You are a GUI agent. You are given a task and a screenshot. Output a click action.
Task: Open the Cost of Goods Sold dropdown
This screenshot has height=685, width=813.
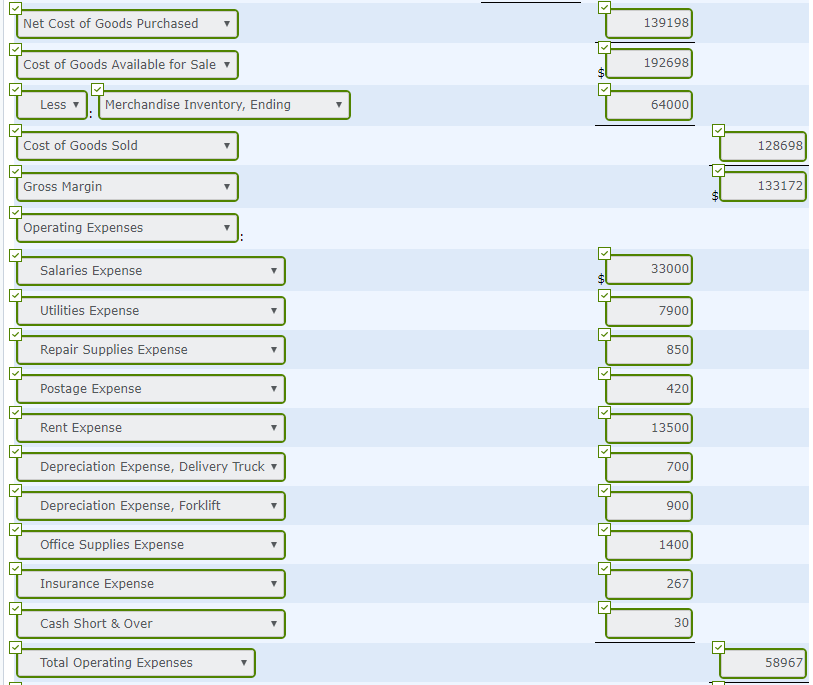[127, 145]
